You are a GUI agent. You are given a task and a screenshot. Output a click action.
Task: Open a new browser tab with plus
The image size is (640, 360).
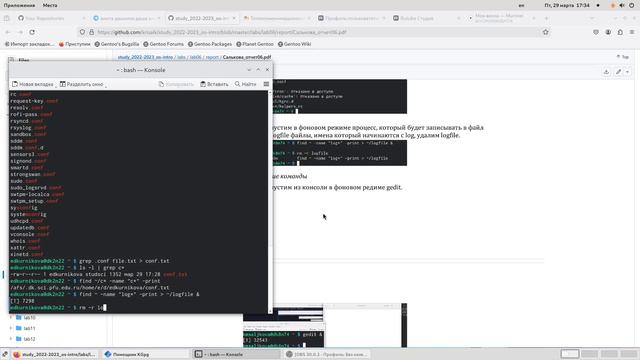click(546, 18)
